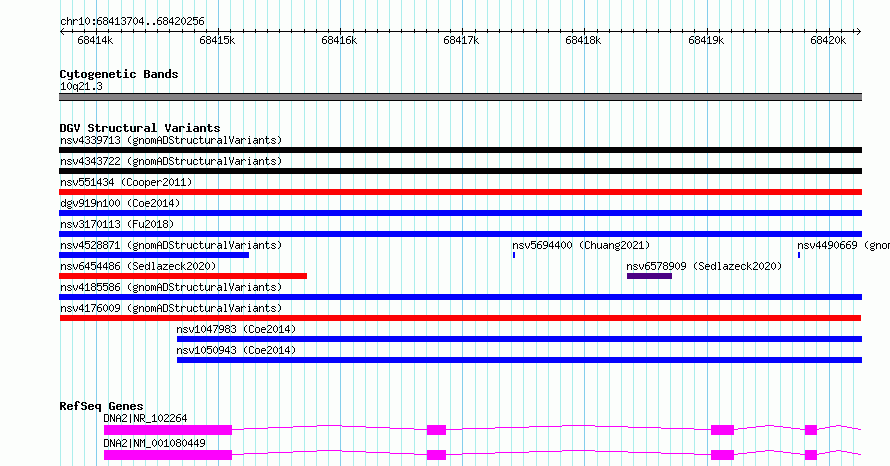
Task: Click the DNA2|NM_001080449 exon near 68419k
Action: [x=723, y=455]
